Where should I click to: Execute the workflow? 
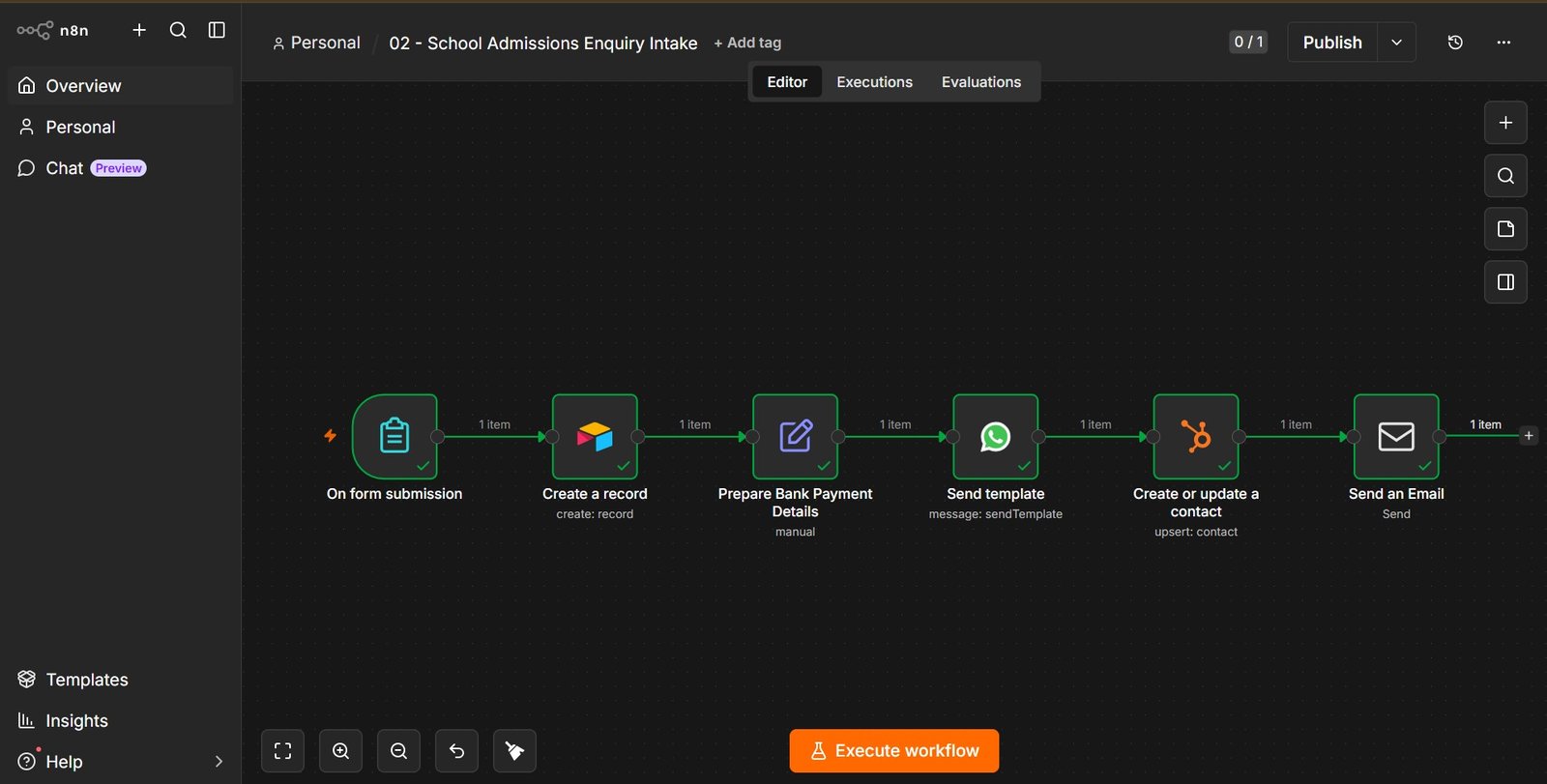pyautogui.click(x=894, y=751)
